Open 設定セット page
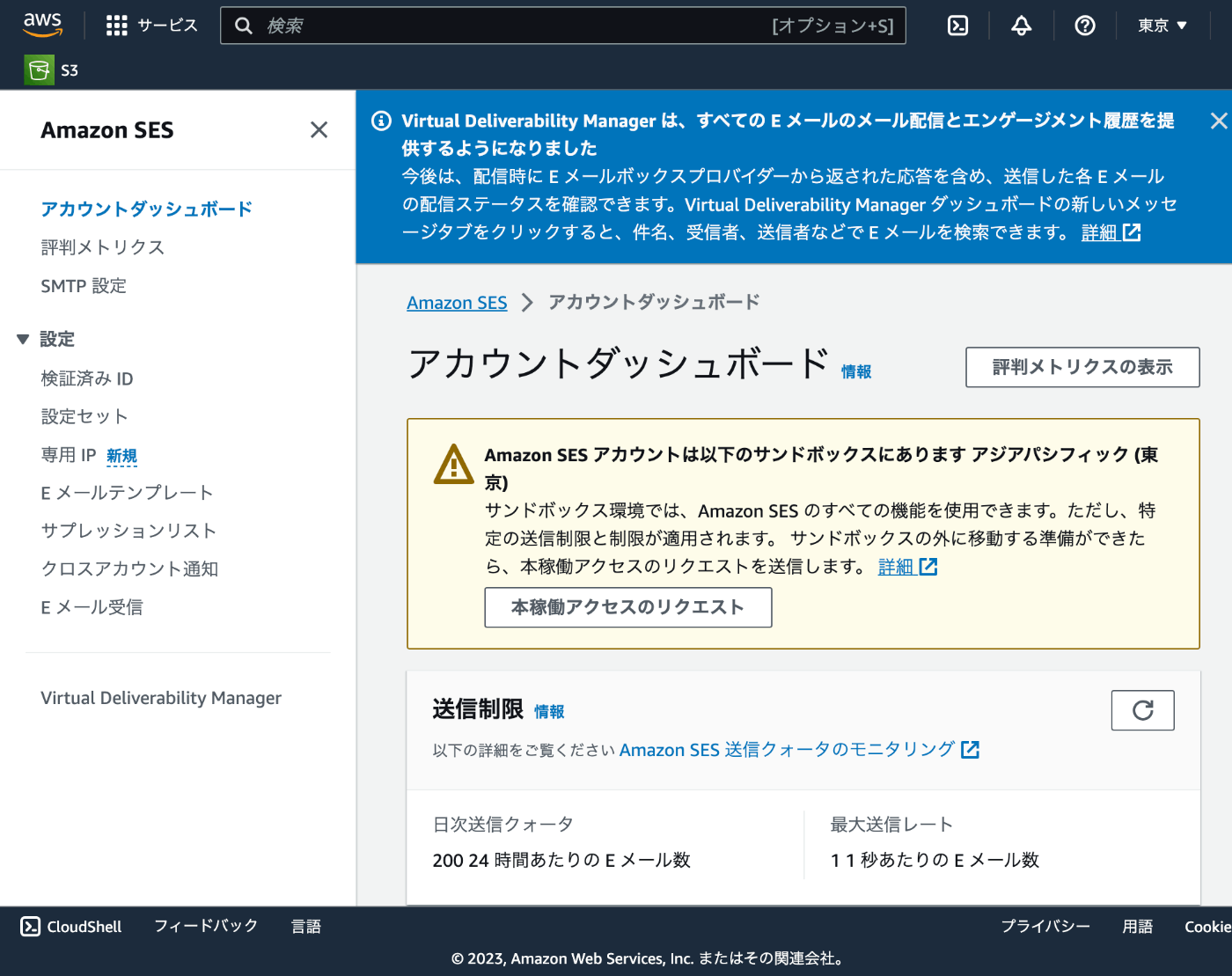The height and width of the screenshot is (976, 1232). (84, 416)
